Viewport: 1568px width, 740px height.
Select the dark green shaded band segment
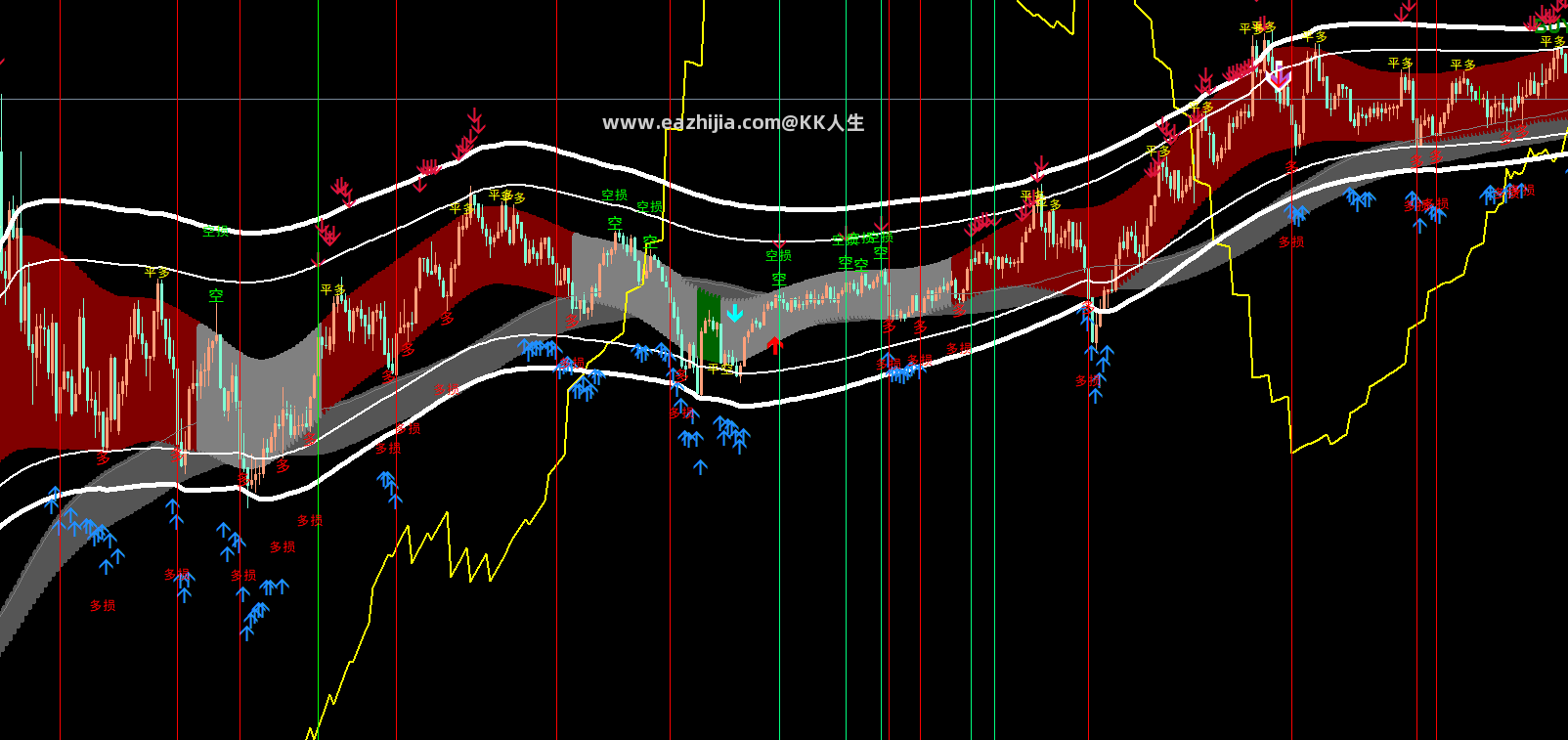click(x=709, y=326)
